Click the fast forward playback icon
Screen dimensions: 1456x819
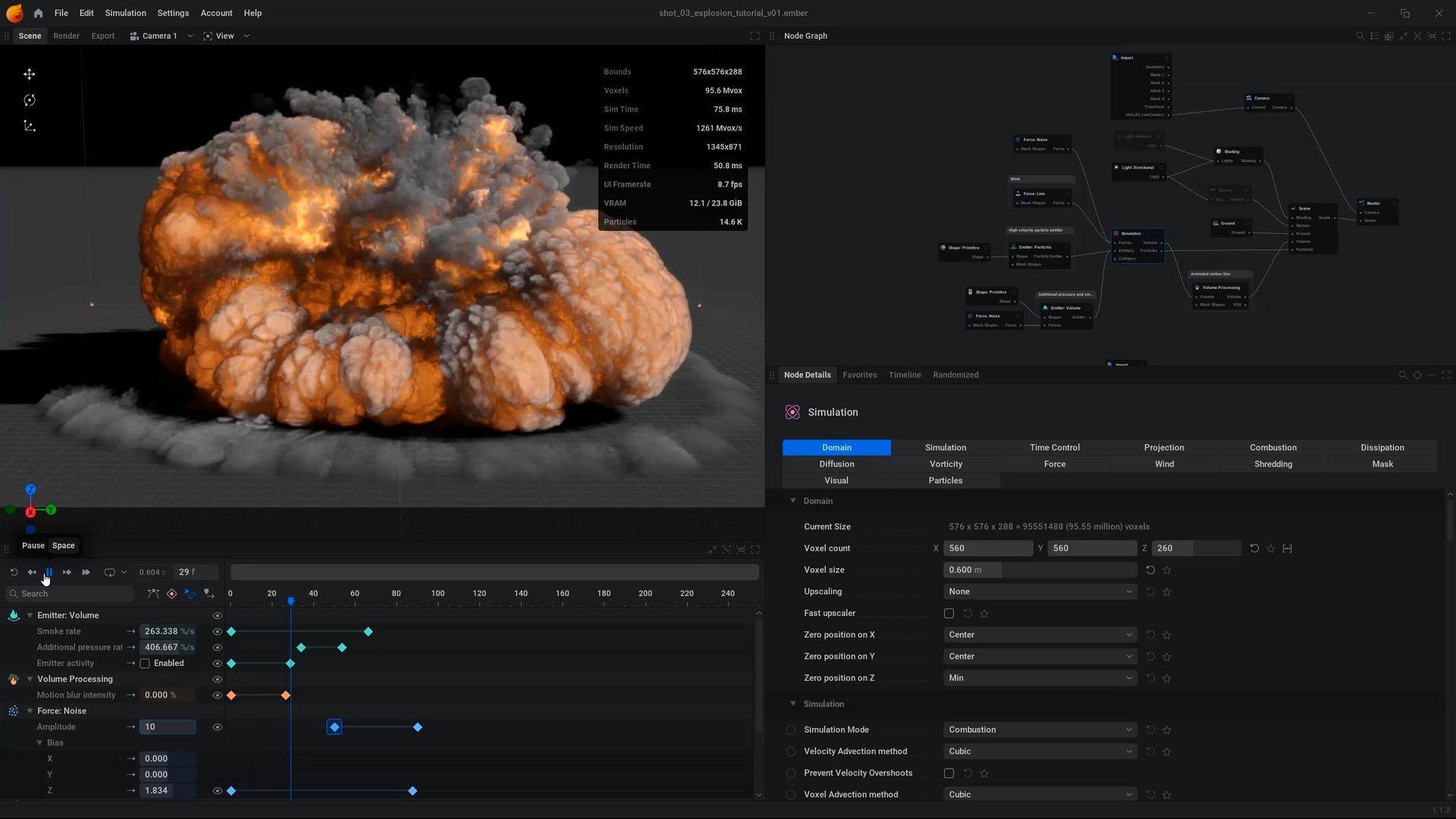pos(86,573)
